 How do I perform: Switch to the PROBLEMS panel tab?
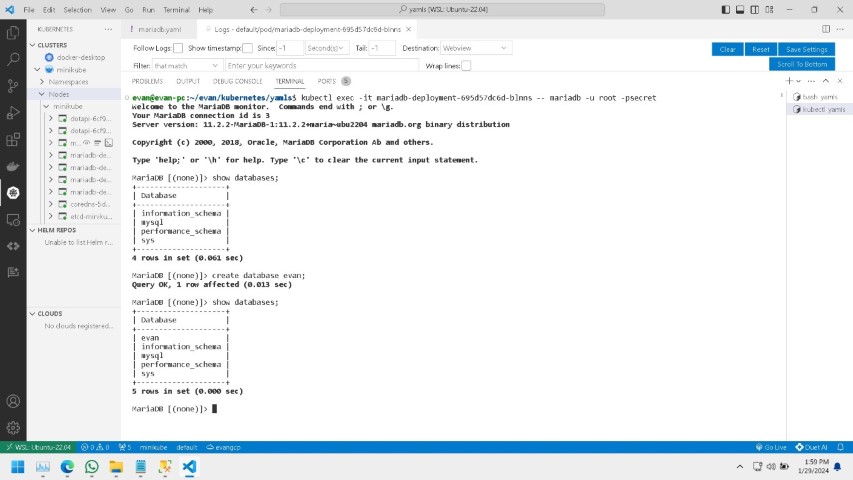coord(147,81)
